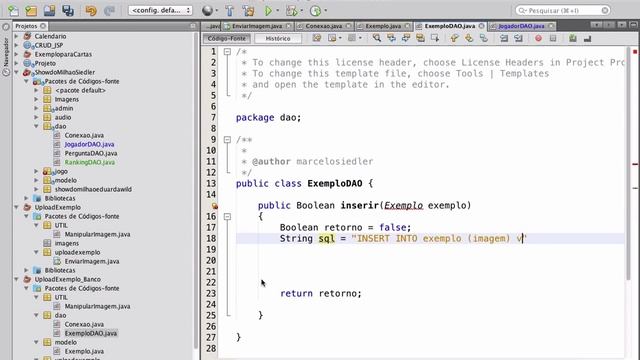640x360 pixels.
Task: Collapse the ShowdoMilhaoSiedler project node
Action: click(x=17, y=72)
